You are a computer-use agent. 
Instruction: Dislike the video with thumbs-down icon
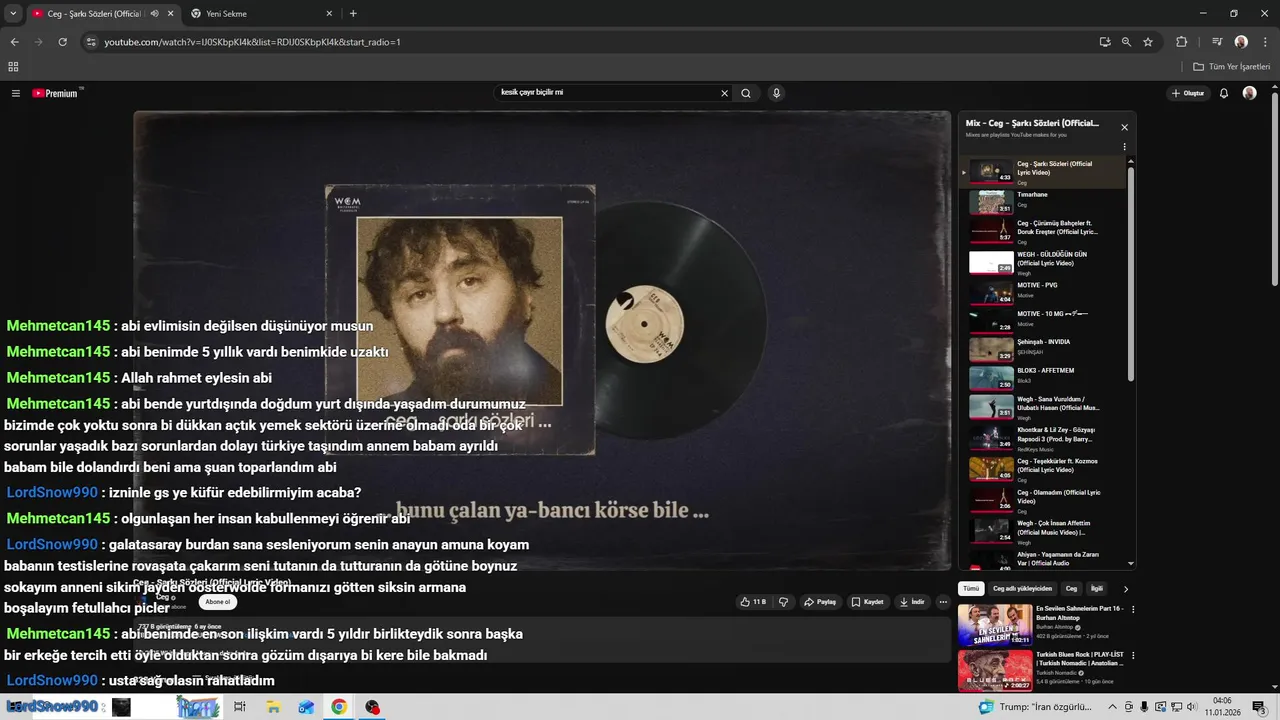click(783, 602)
